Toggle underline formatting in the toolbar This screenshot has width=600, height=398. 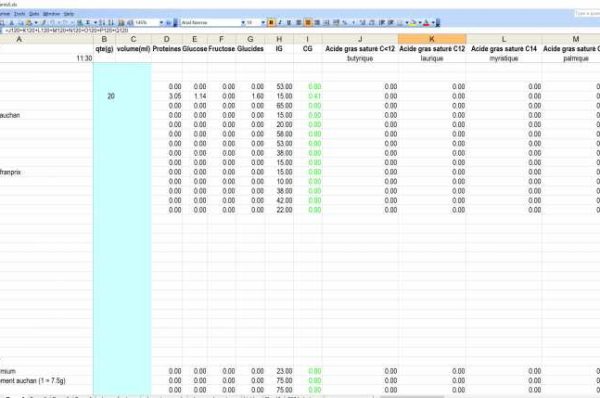(289, 23)
